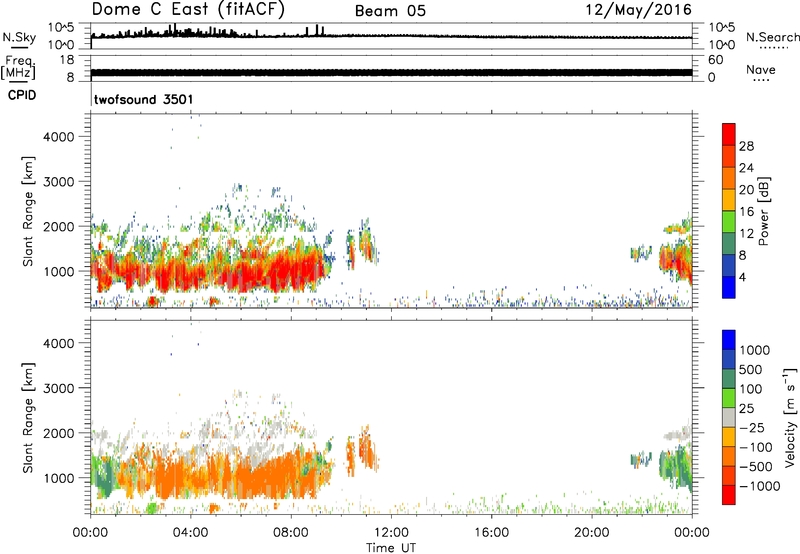Viewport: 800px width, 554px height.
Task: Click the '08:00' time axis tick label
Action: (291, 533)
